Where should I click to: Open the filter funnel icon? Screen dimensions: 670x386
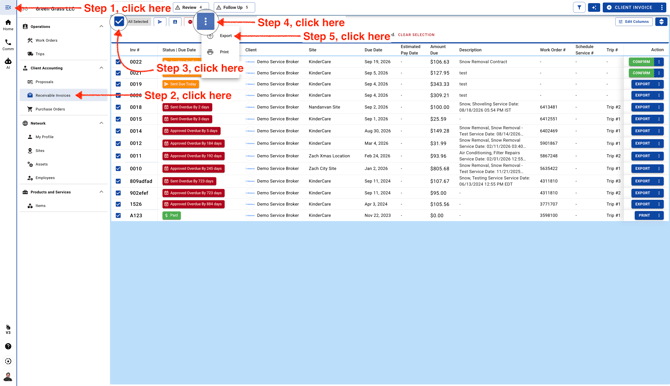point(579,7)
